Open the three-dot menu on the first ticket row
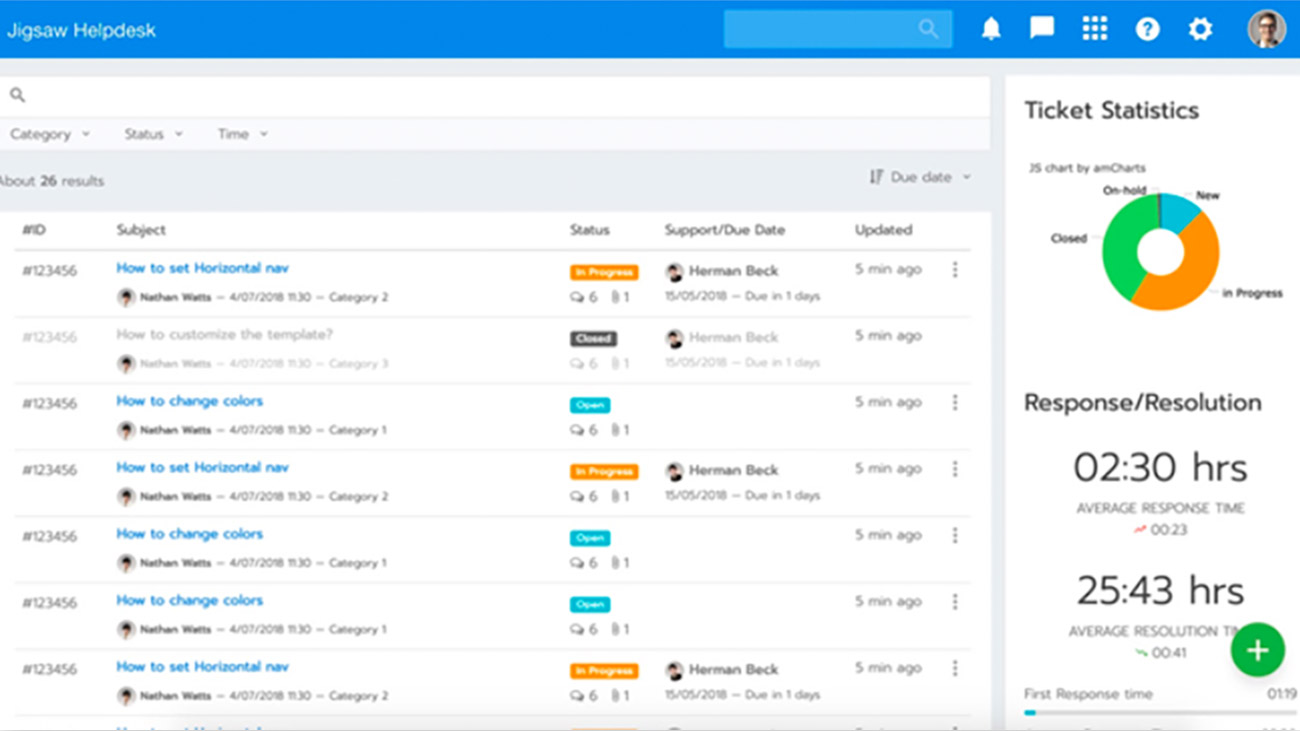This screenshot has height=731, width=1300. click(x=955, y=270)
